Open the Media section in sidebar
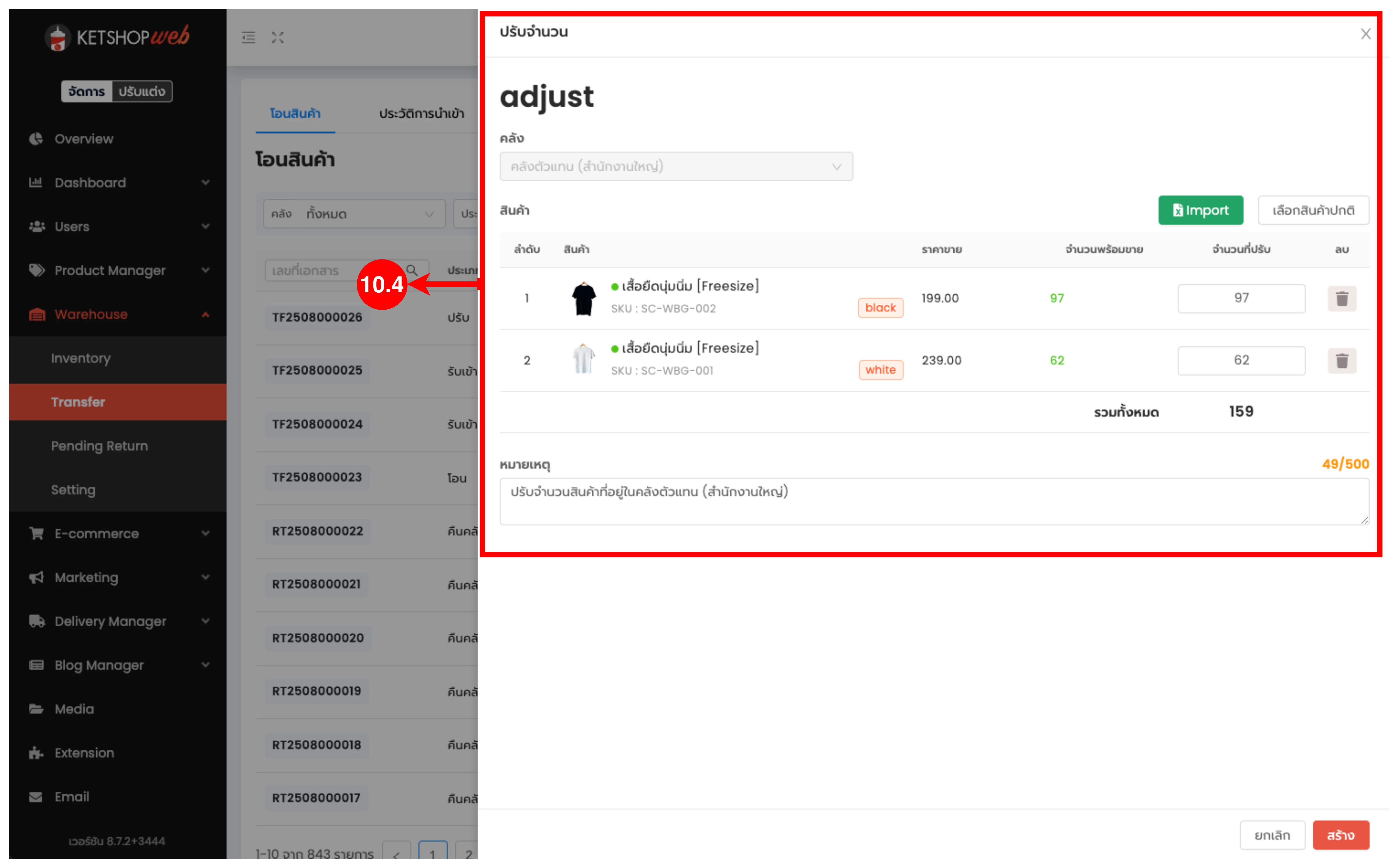This screenshot has height=868, width=1398. (x=74, y=709)
